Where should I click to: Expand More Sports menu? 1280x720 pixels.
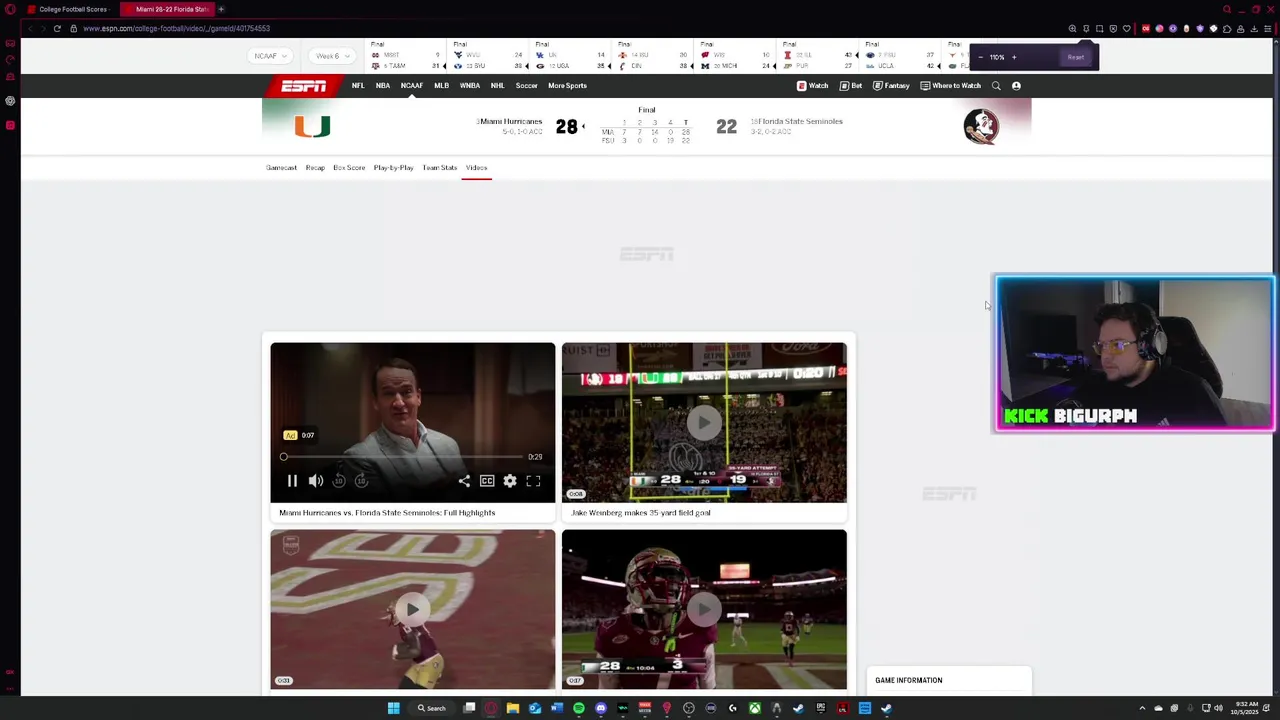[567, 86]
